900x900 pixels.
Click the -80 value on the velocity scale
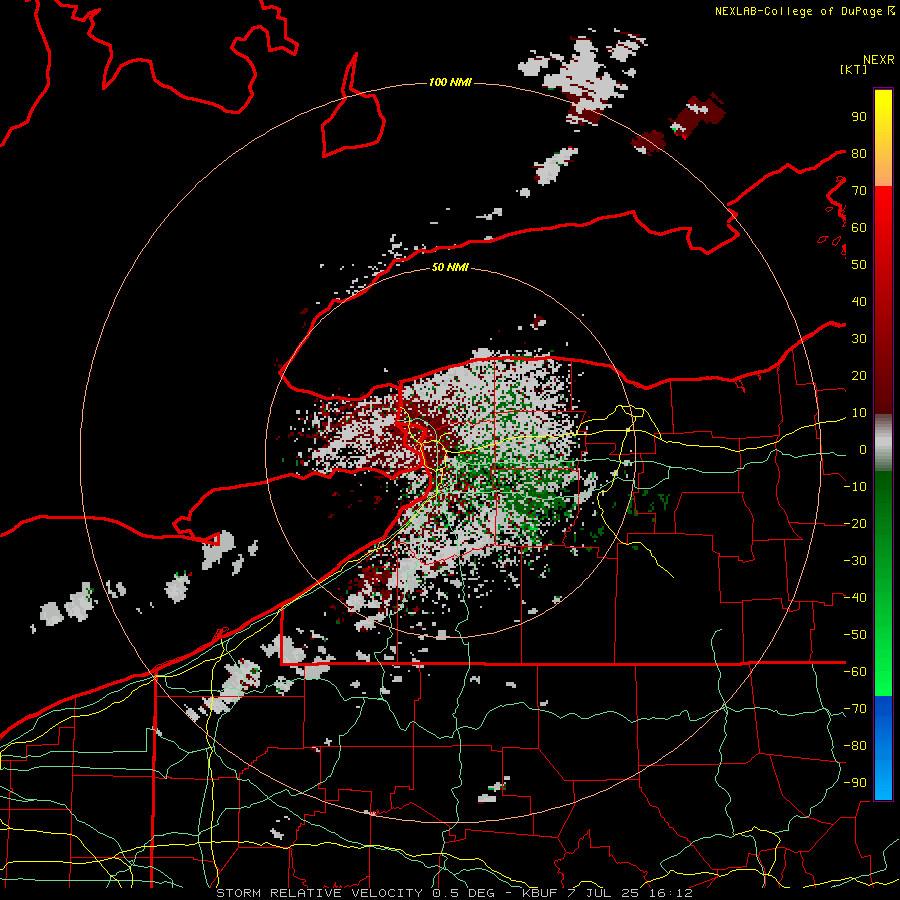855,746
